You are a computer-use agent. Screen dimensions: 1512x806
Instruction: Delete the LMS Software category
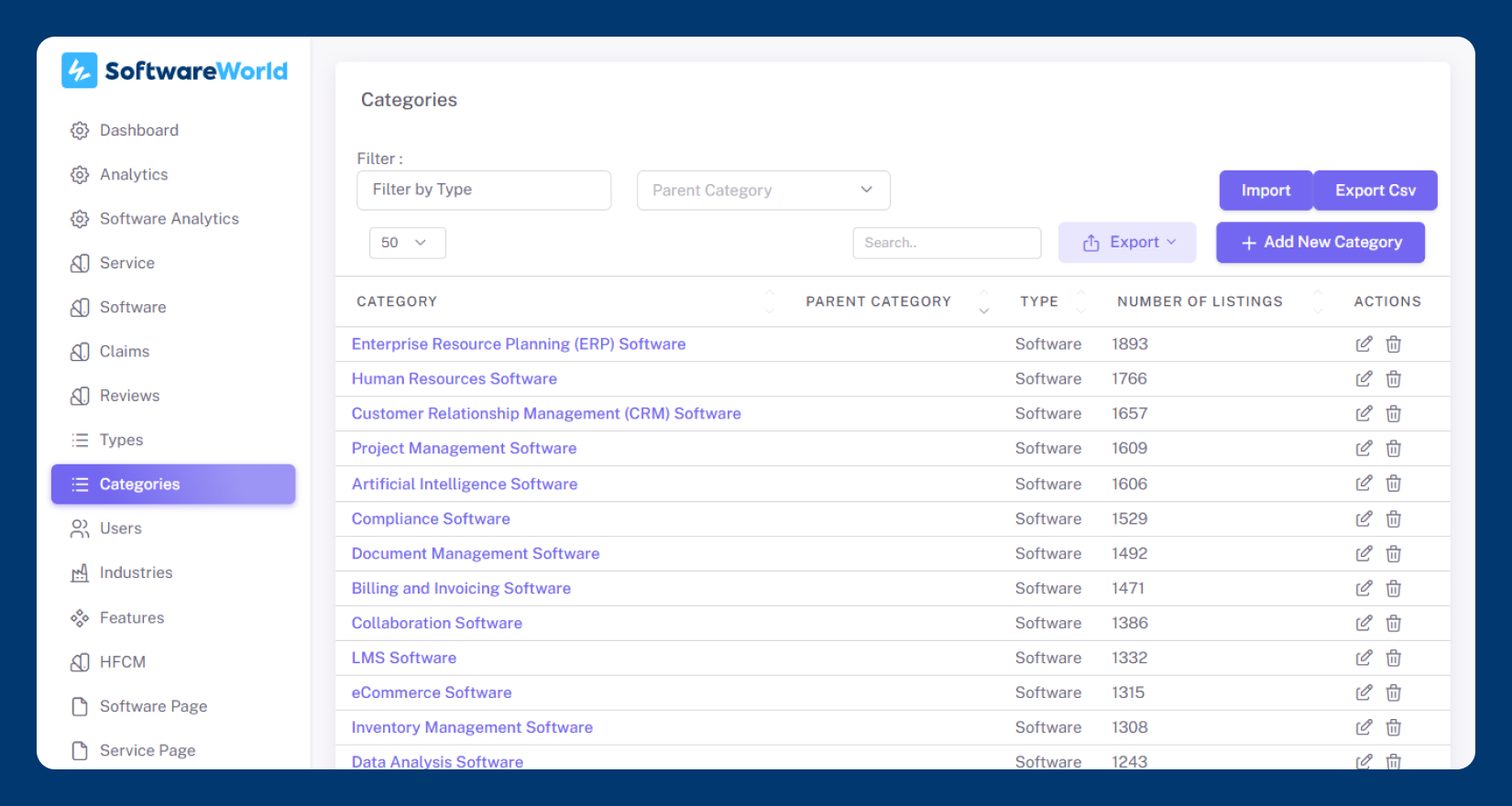pos(1393,658)
